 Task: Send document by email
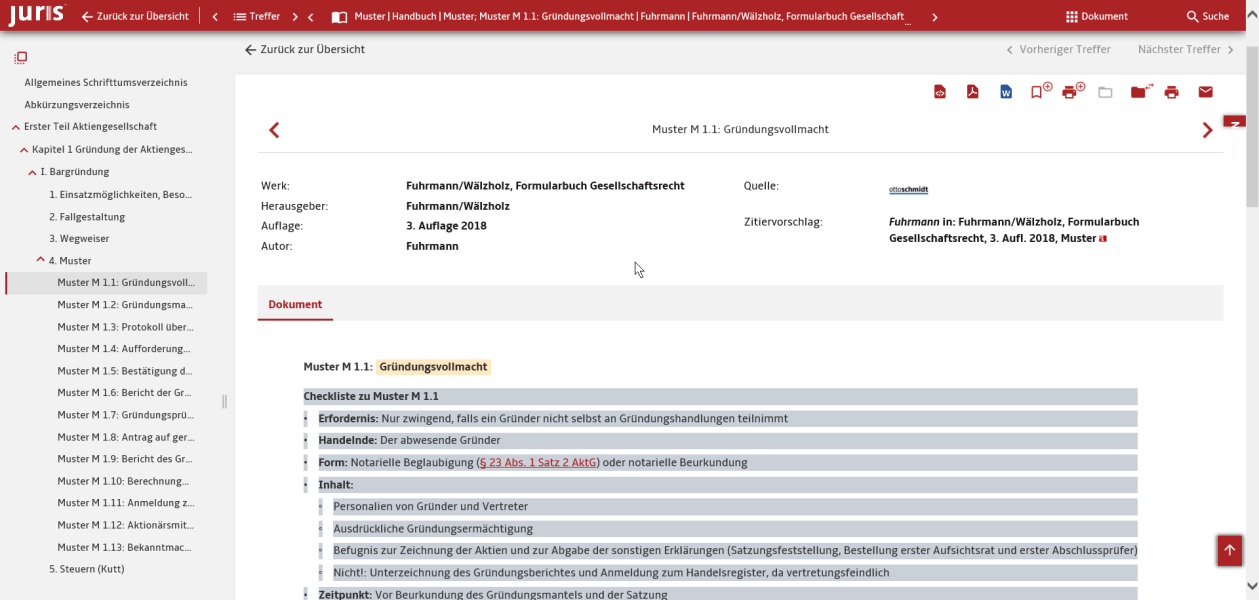click(x=1205, y=92)
